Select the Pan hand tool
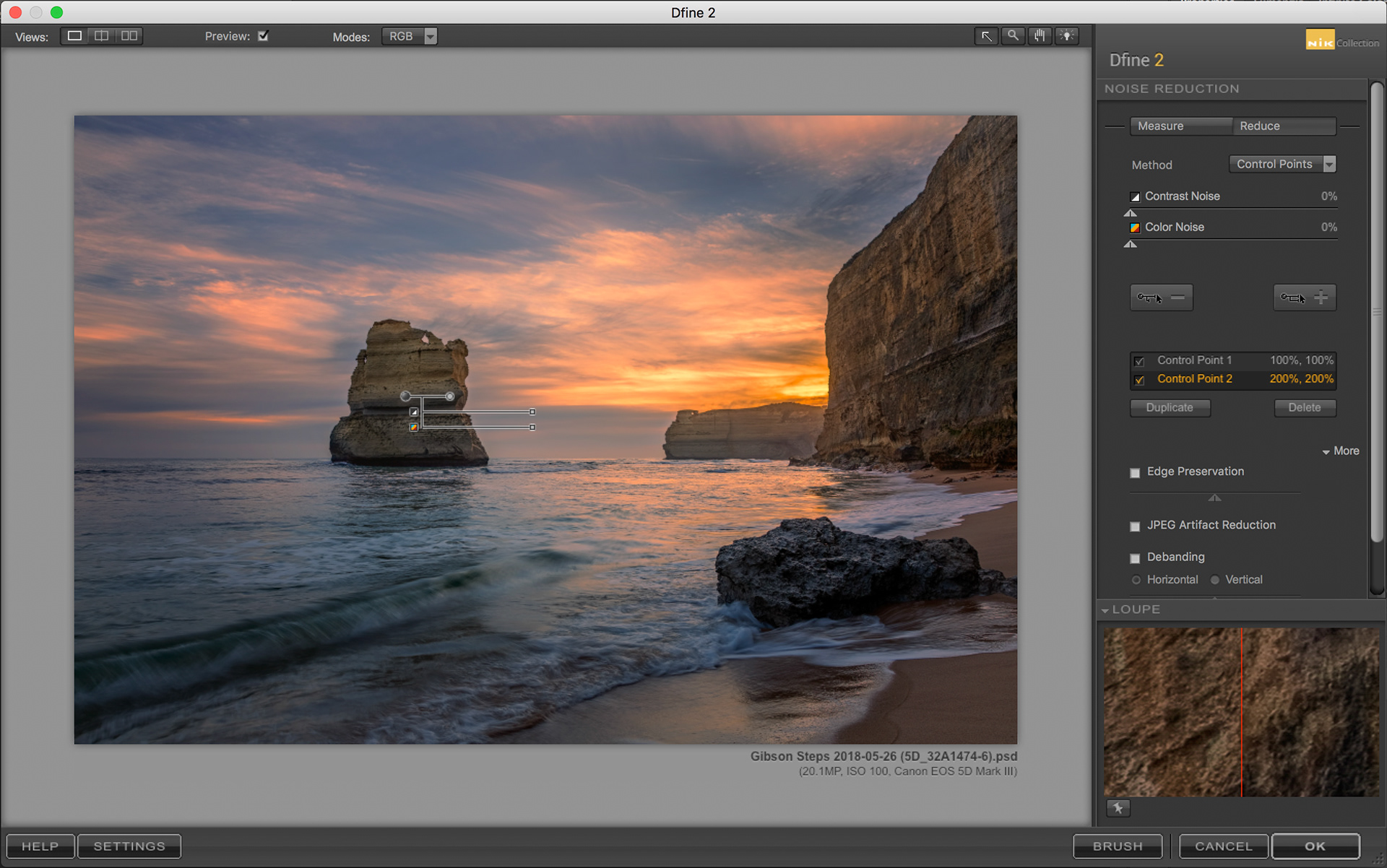Image resolution: width=1387 pixels, height=868 pixels. pos(1040,36)
